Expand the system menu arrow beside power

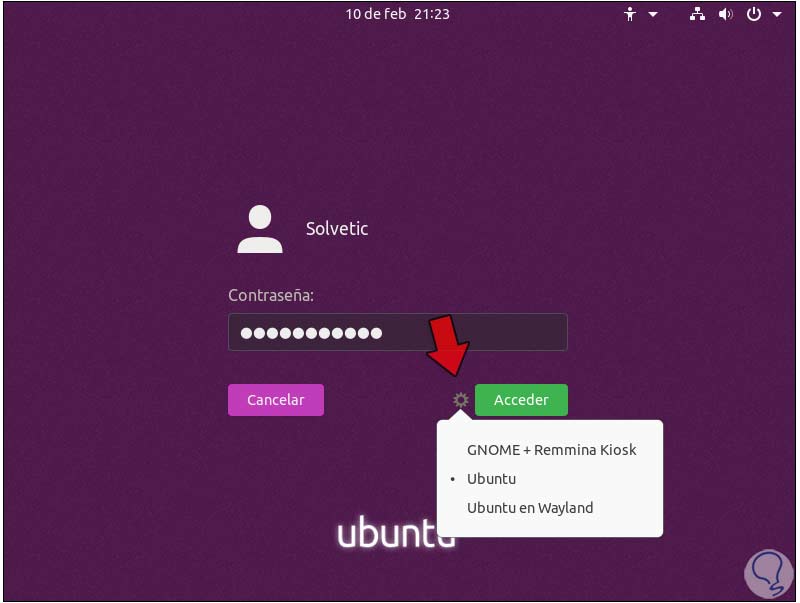coord(777,15)
